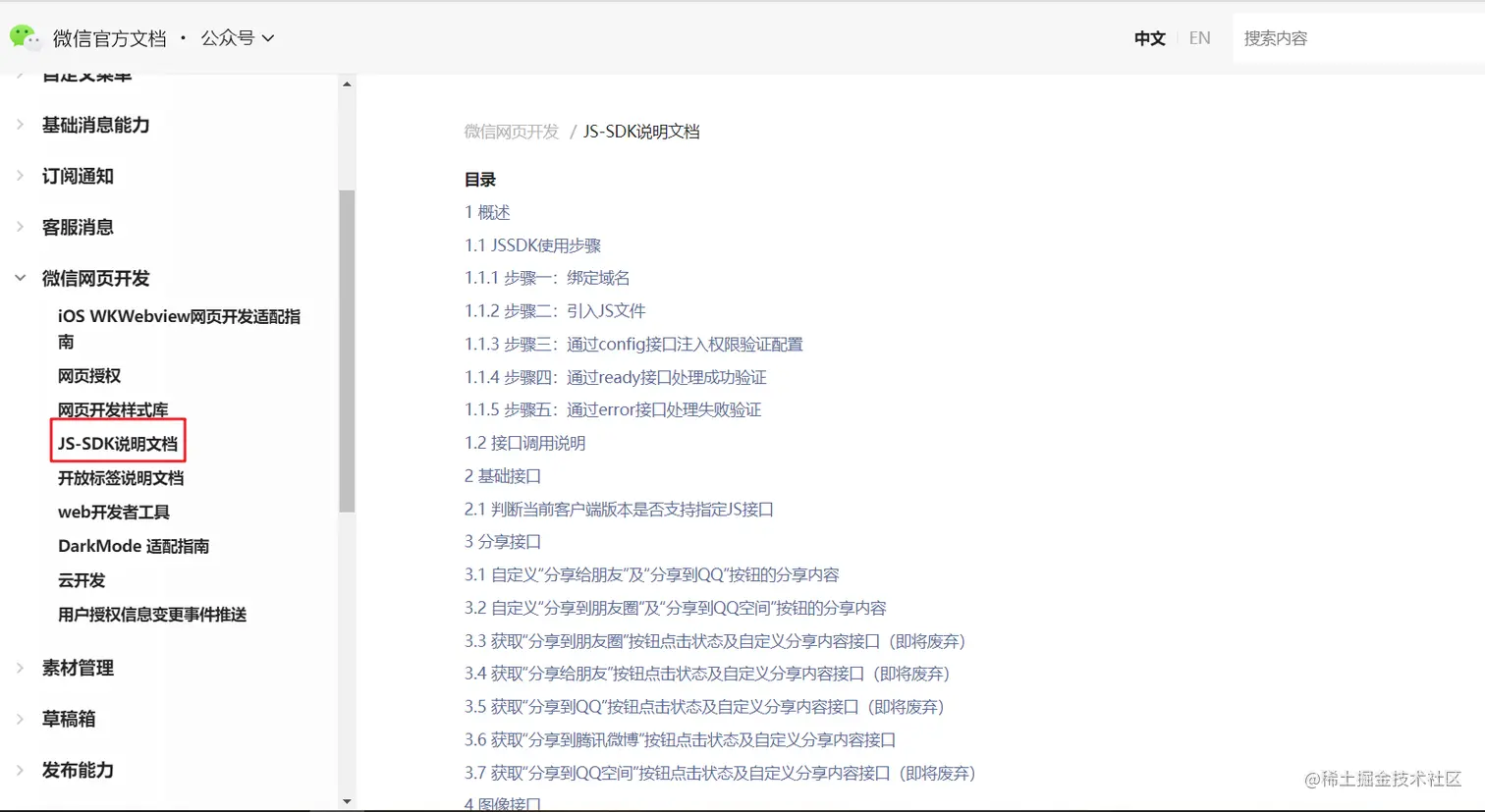
Task: Click 微信网页开发 breadcrumb link
Action: point(512,132)
